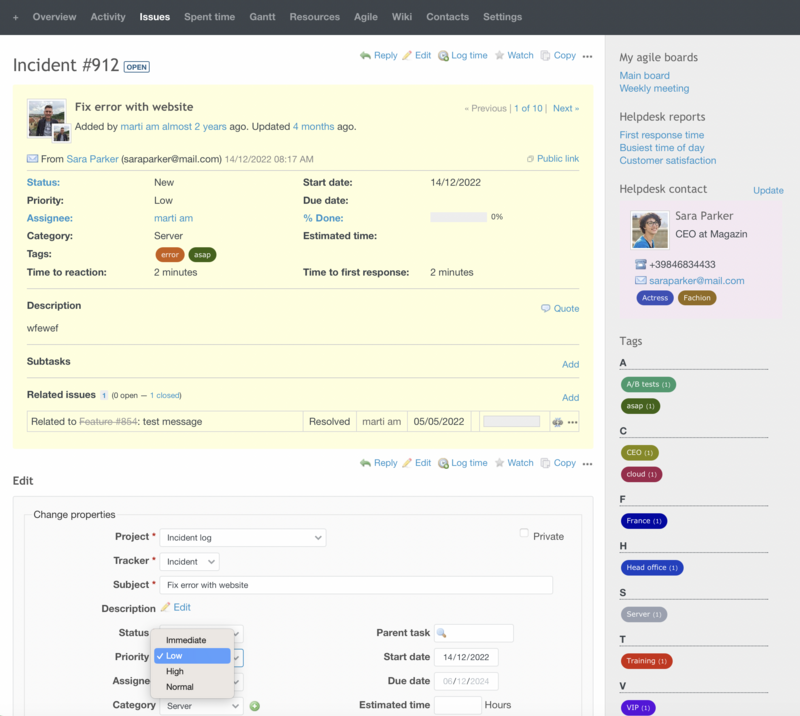Click the green plus icon beside Category
This screenshot has width=800, height=716.
(255, 706)
